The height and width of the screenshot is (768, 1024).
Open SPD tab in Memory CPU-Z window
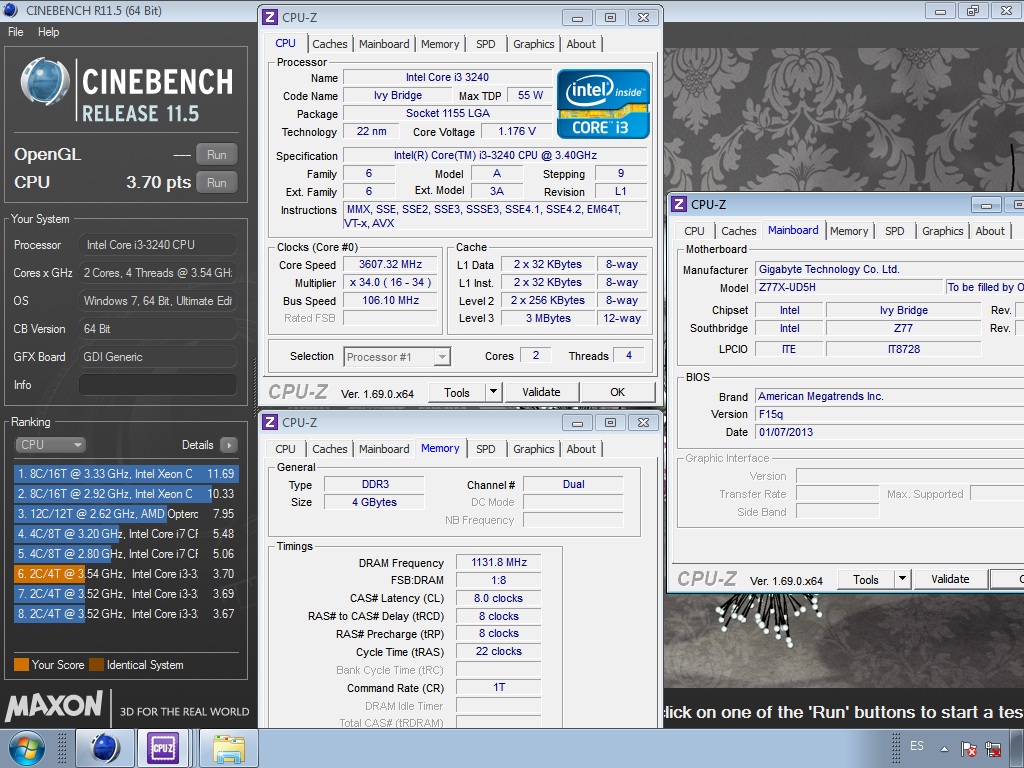click(x=485, y=449)
